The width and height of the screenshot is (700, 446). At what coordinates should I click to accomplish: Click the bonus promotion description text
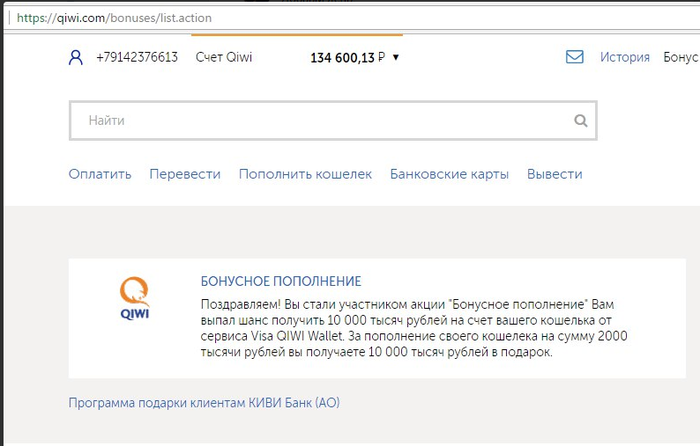[414, 328]
